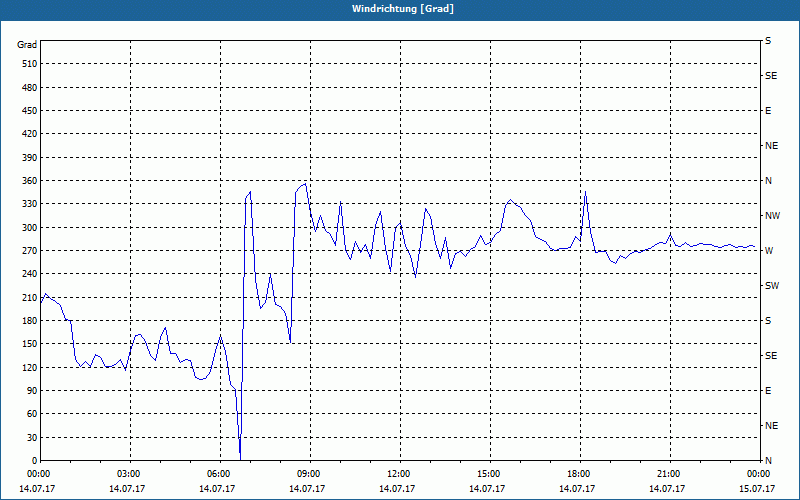Select the 15.07.17 date label
Image resolution: width=800 pixels, height=500 pixels.
(x=757, y=489)
